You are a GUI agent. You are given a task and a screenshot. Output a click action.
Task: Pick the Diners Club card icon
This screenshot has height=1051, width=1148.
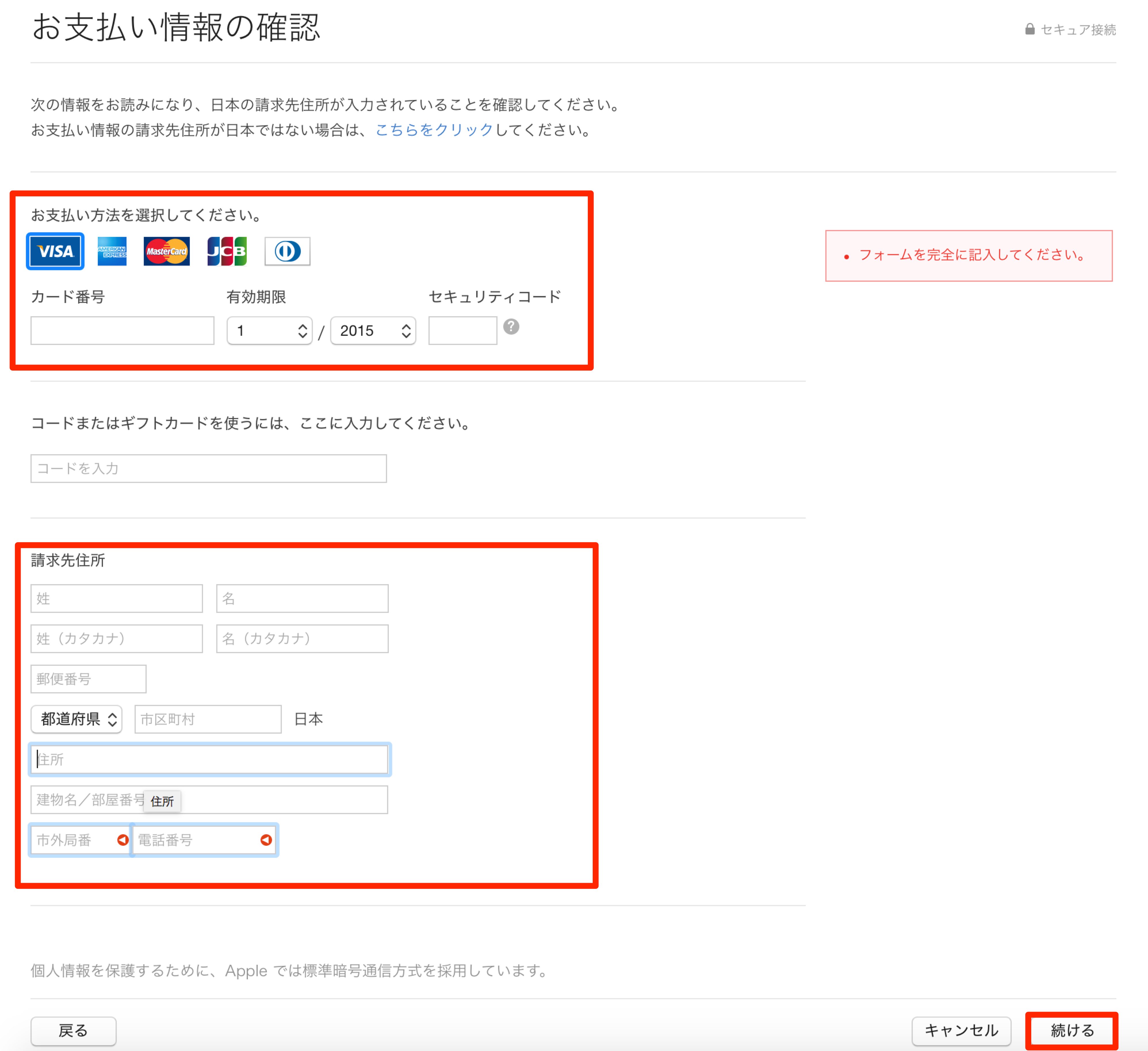[287, 251]
